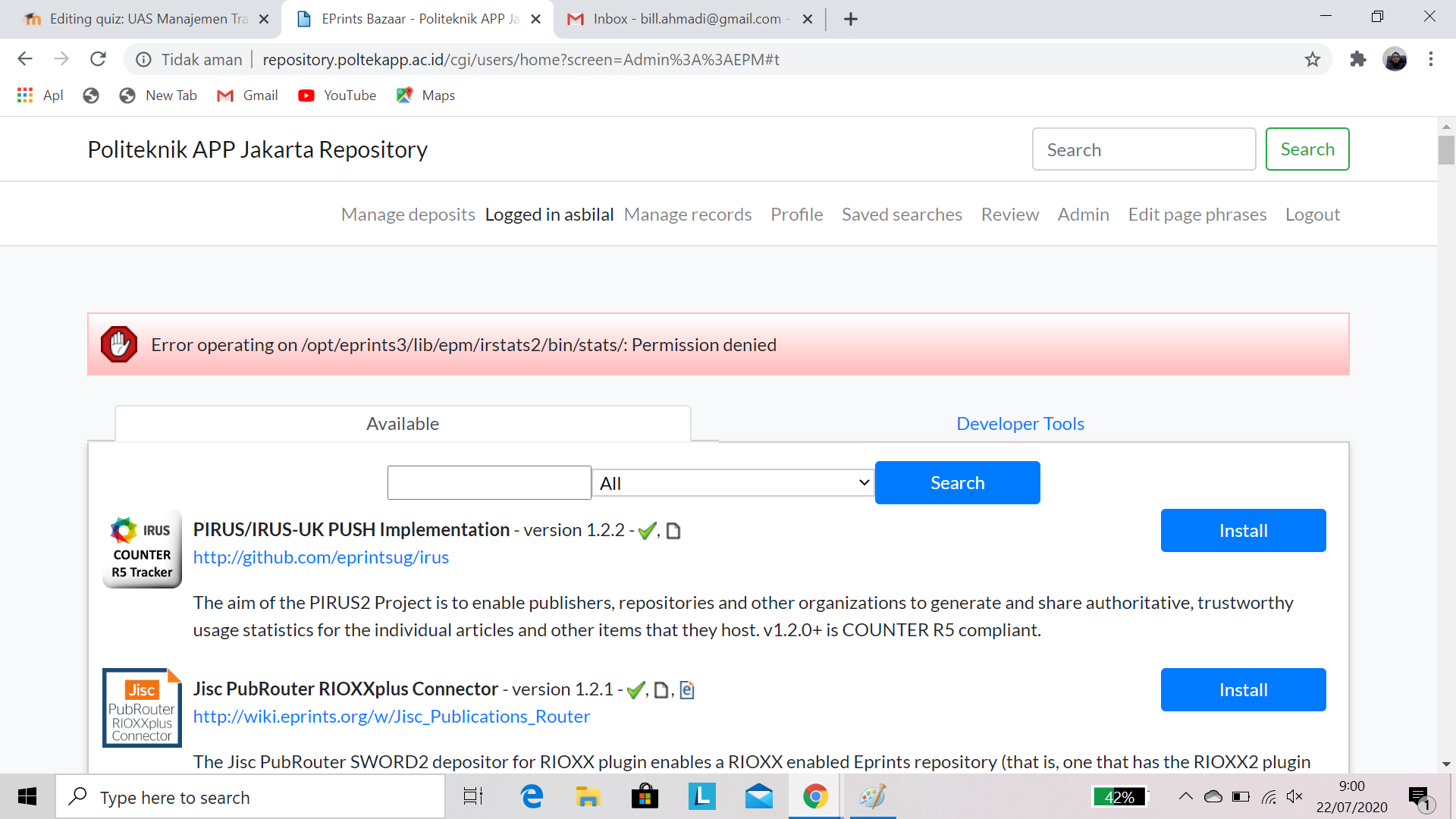
Task: Open the Windows Start menu
Action: pyautogui.click(x=27, y=796)
